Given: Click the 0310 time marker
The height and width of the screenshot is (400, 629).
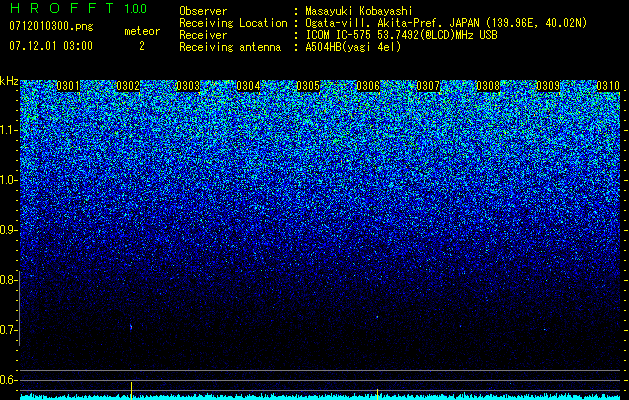Looking at the screenshot, I should 608,86.
